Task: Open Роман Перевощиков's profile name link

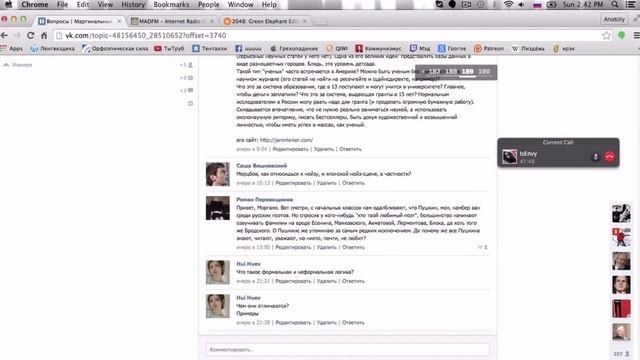Action: tap(264, 200)
